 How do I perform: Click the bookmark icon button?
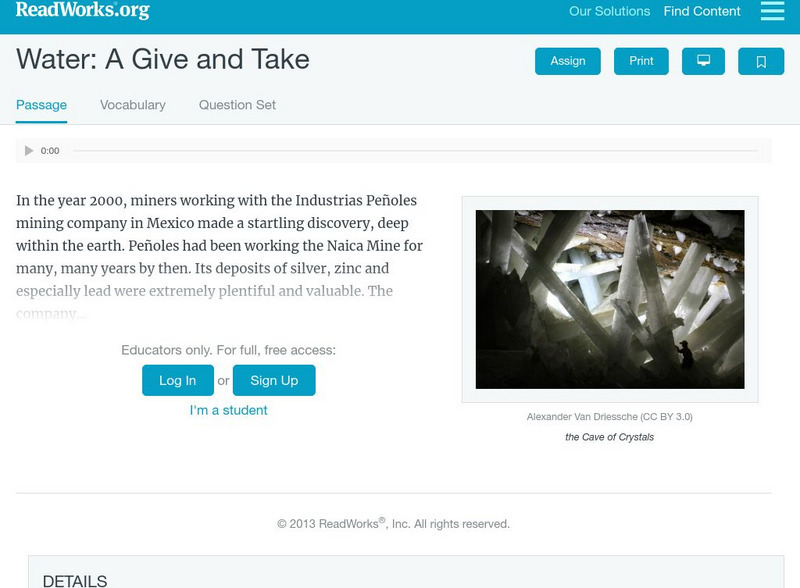pos(761,61)
